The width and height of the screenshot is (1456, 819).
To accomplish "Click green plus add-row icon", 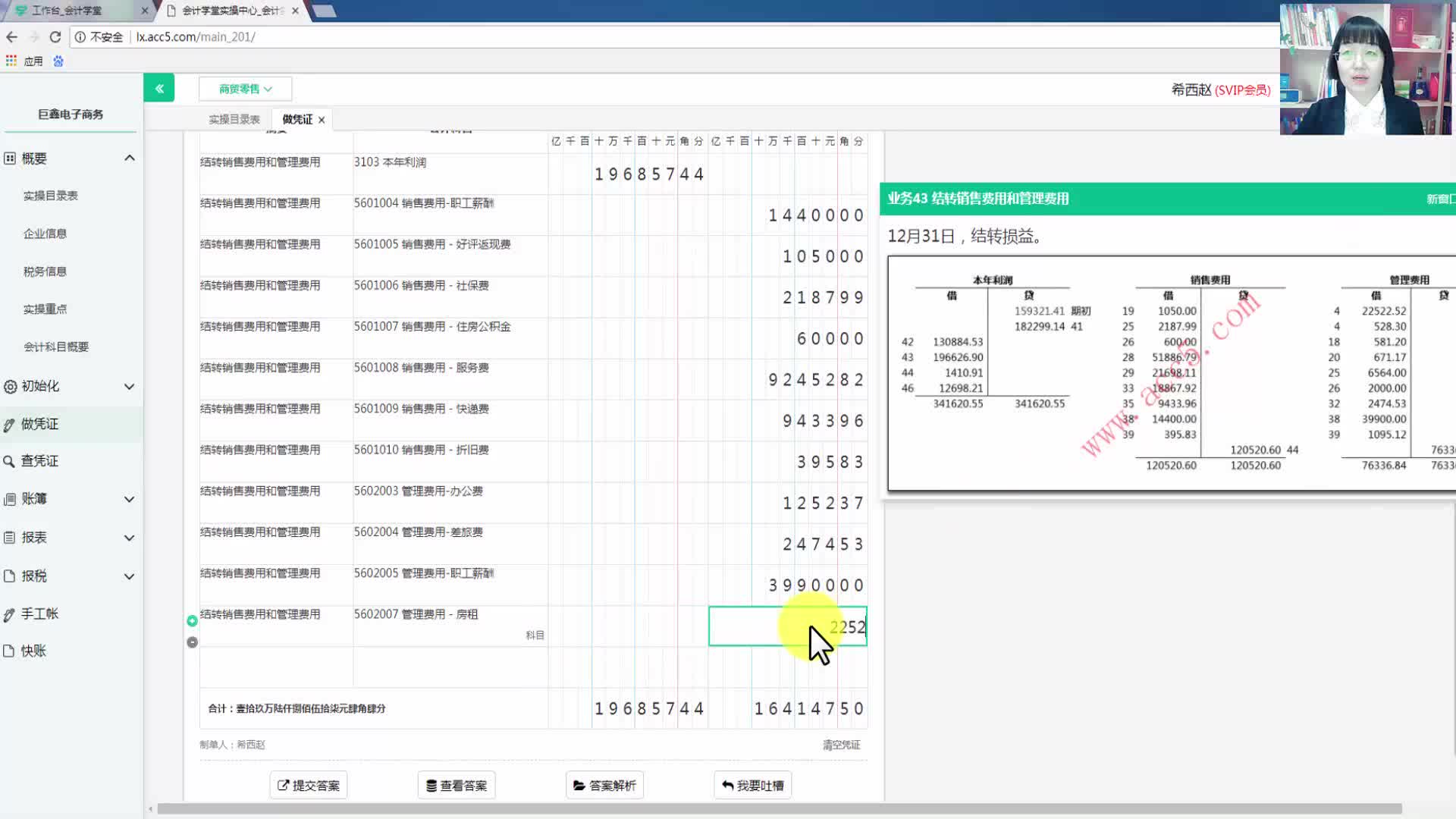I will pyautogui.click(x=192, y=621).
